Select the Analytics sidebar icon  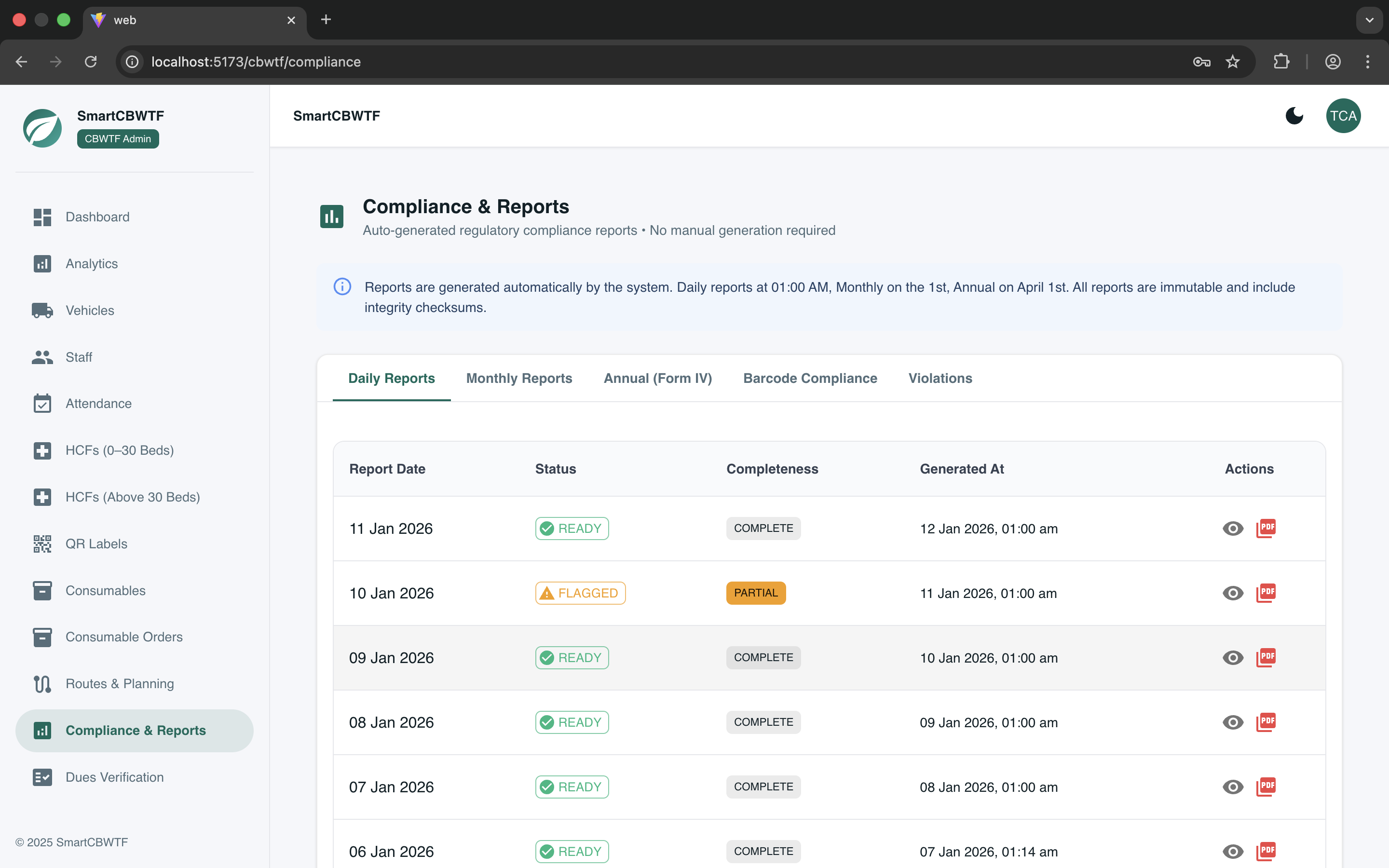42,263
